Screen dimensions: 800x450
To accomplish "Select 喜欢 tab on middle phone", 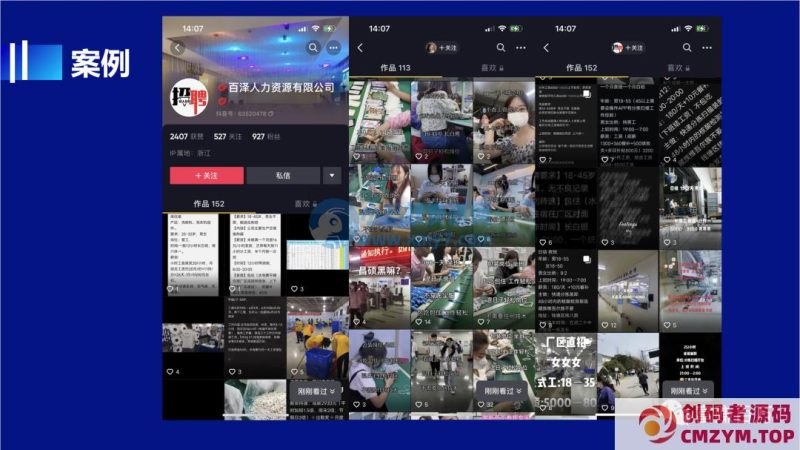I will 492,68.
